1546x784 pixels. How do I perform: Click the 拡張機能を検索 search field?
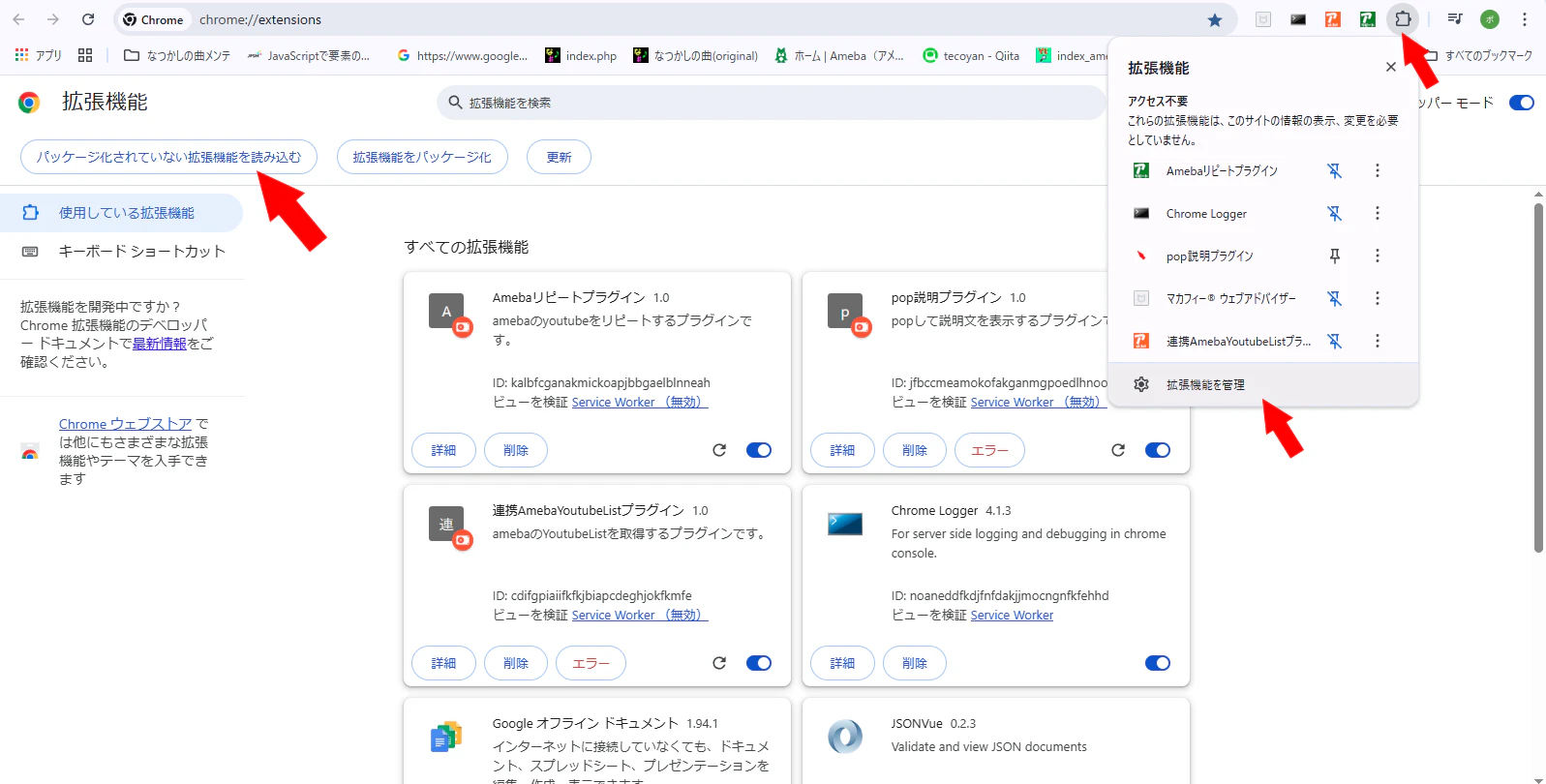coord(772,103)
